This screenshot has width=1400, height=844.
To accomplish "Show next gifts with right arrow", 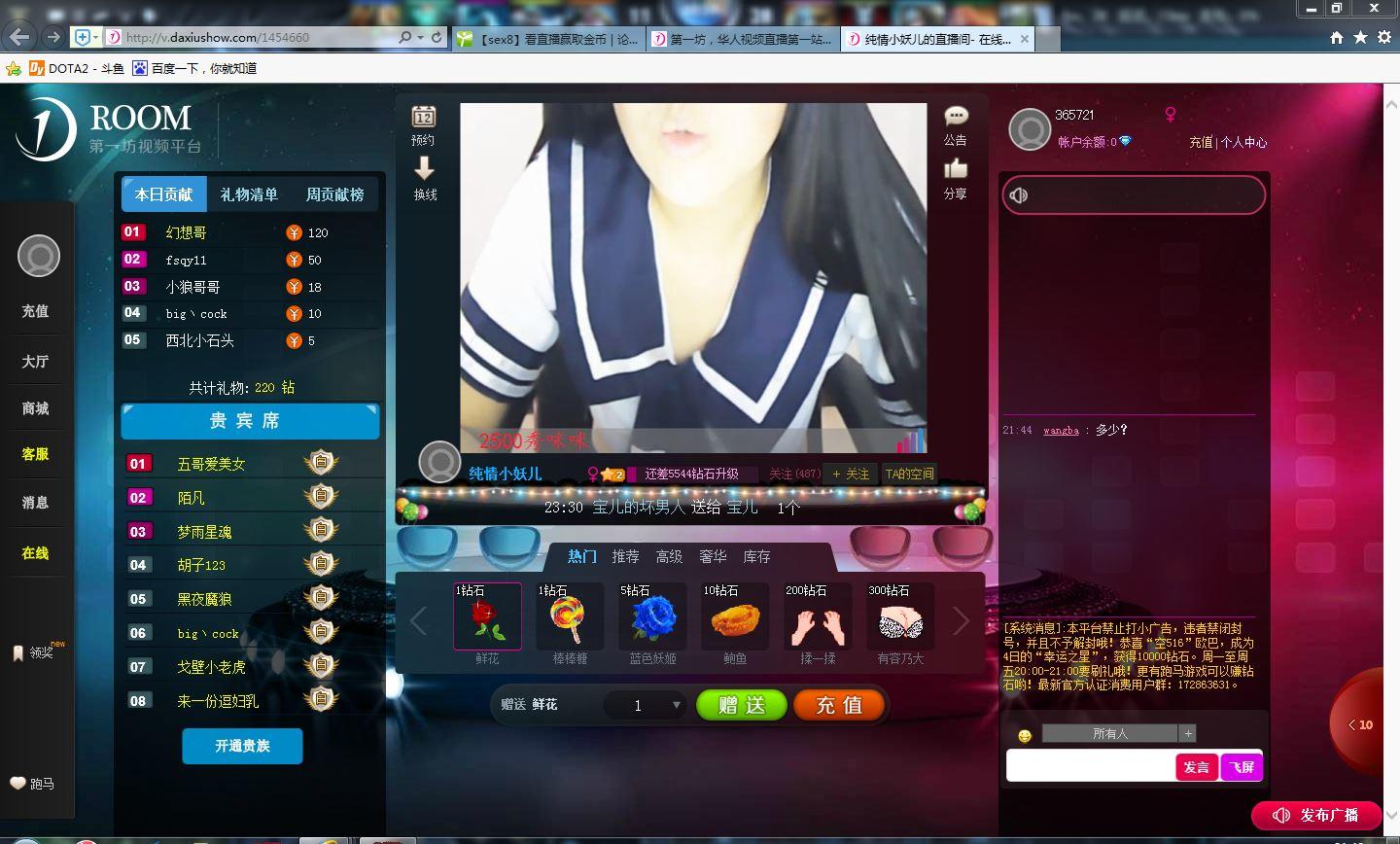I will (x=961, y=620).
